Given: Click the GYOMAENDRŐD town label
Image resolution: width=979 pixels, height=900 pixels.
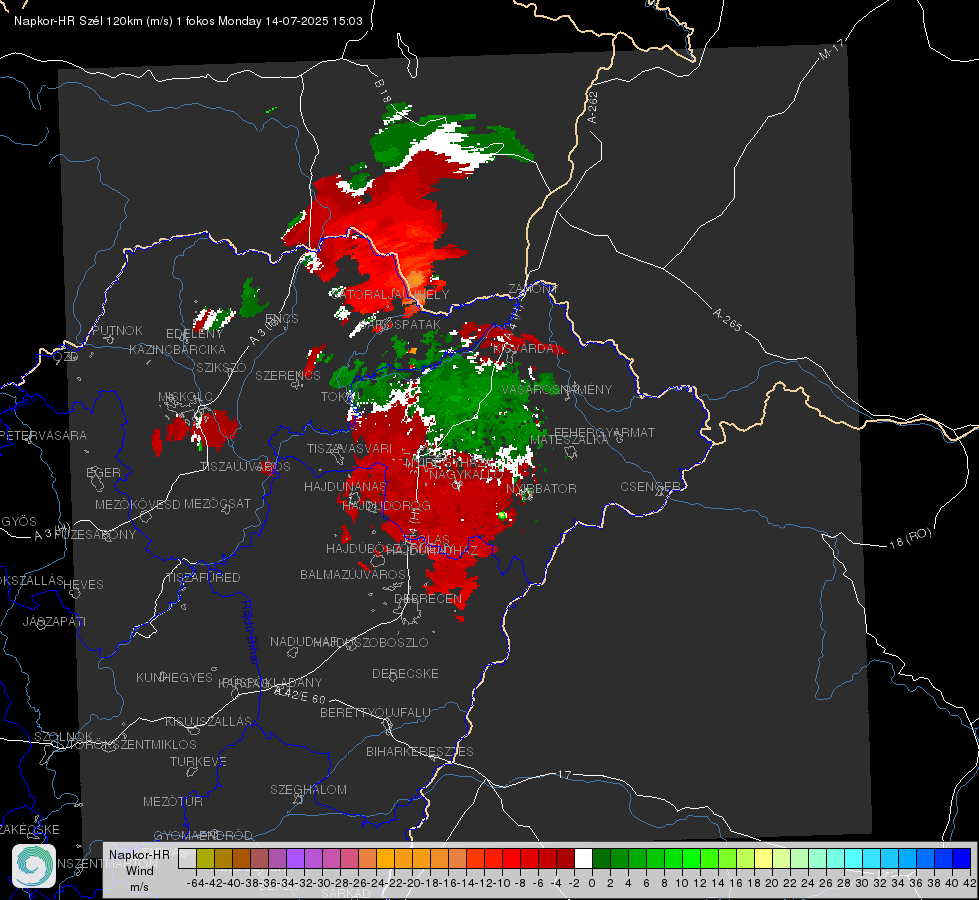Looking at the screenshot, I should pos(203,835).
